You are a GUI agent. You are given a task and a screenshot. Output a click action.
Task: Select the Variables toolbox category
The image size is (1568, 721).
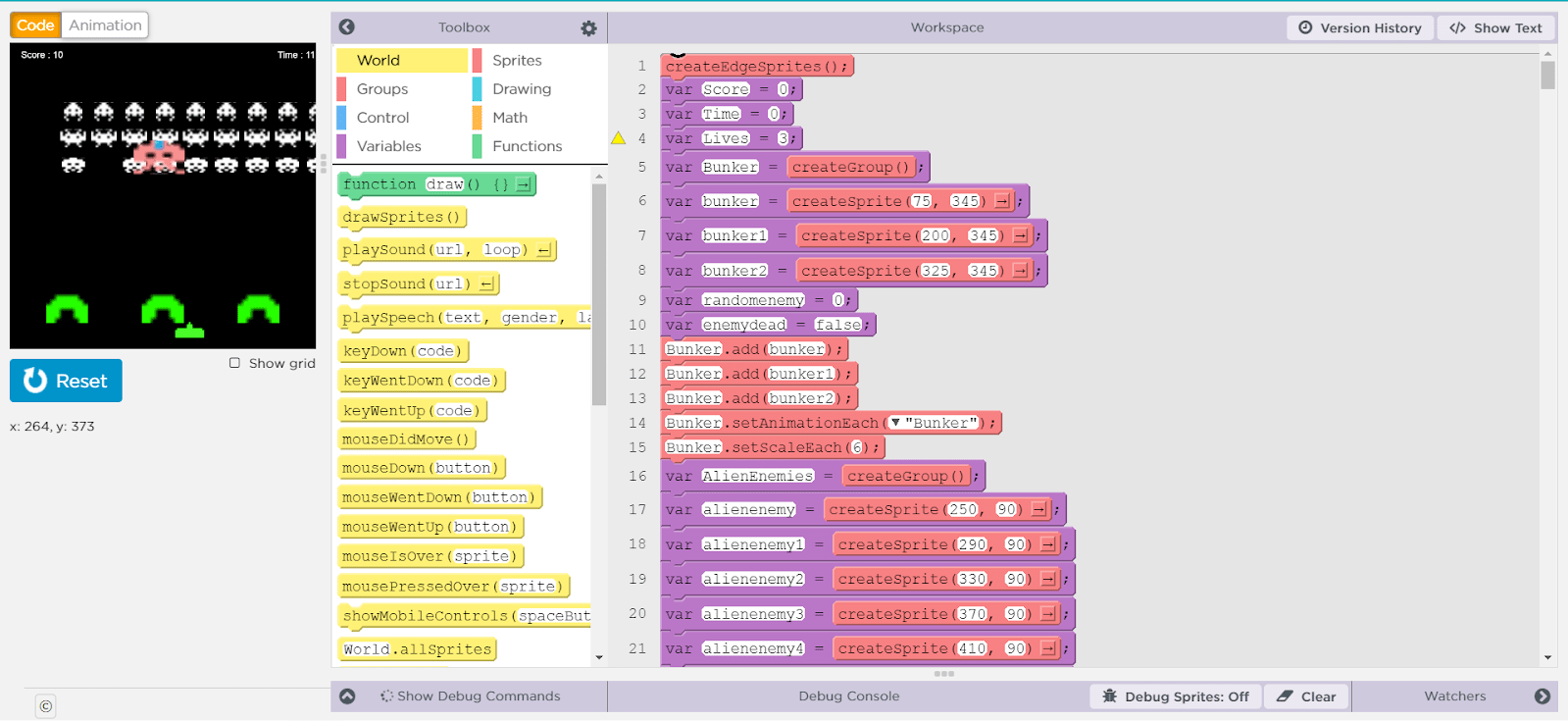[402, 146]
